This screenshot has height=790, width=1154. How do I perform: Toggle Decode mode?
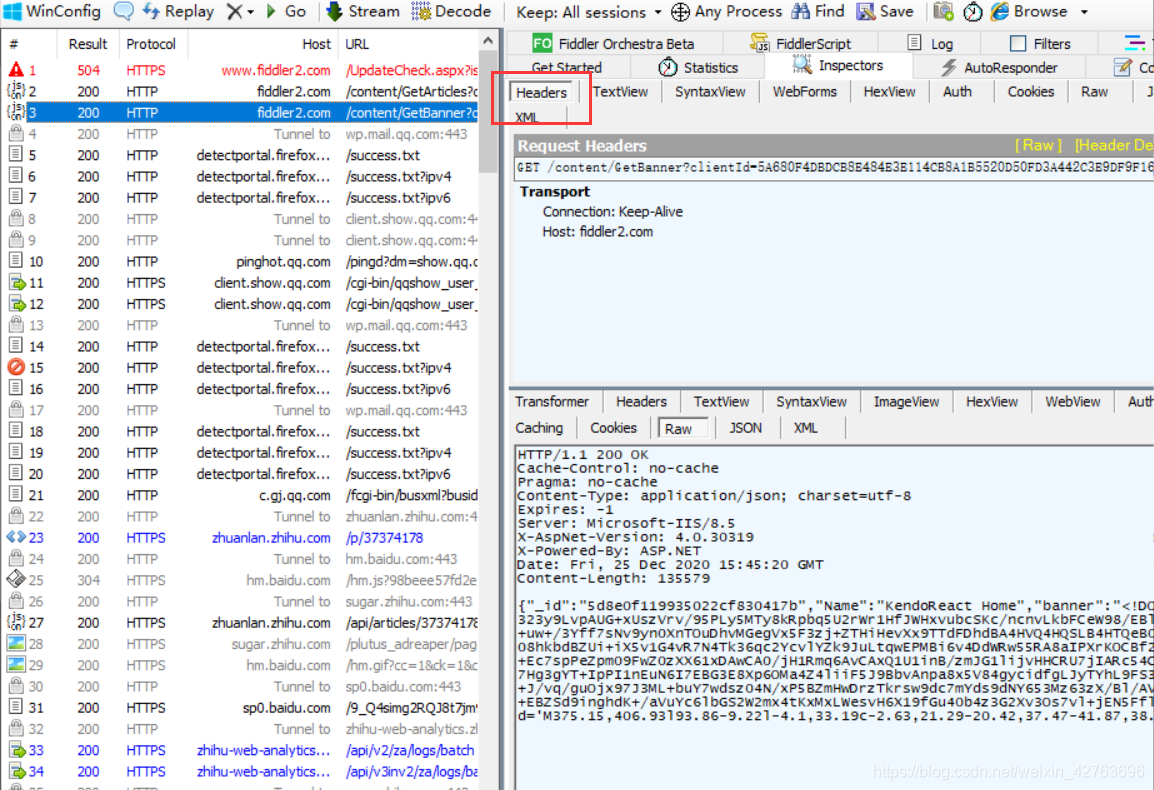click(x=451, y=11)
